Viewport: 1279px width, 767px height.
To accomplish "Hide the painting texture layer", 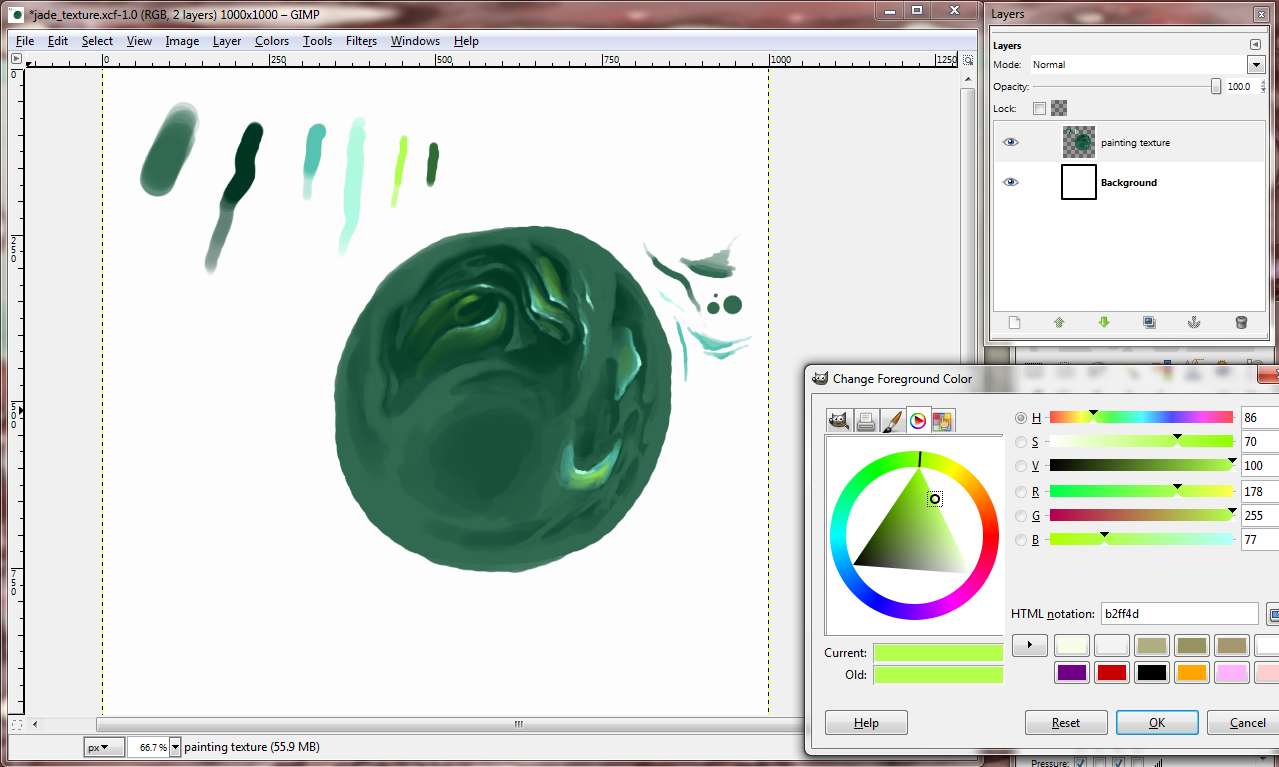I will pos(1010,143).
